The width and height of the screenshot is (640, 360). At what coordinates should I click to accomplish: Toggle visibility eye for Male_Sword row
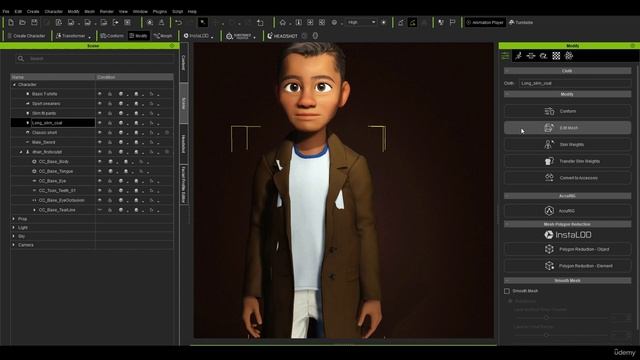[x=100, y=142]
